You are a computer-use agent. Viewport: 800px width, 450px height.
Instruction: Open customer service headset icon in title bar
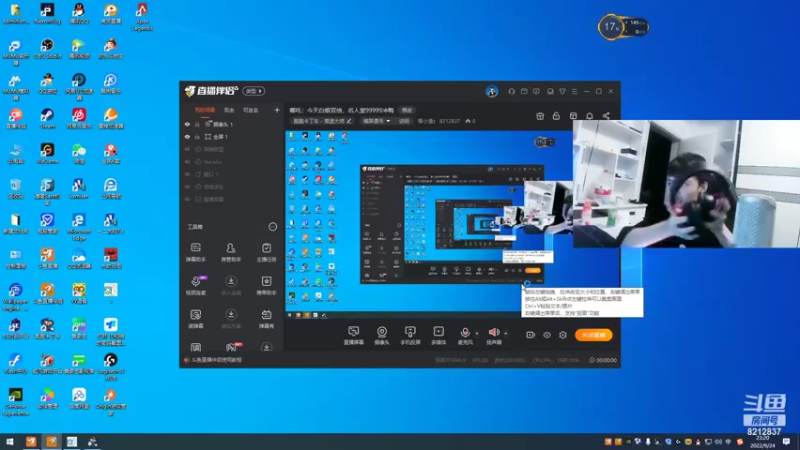[x=511, y=91]
